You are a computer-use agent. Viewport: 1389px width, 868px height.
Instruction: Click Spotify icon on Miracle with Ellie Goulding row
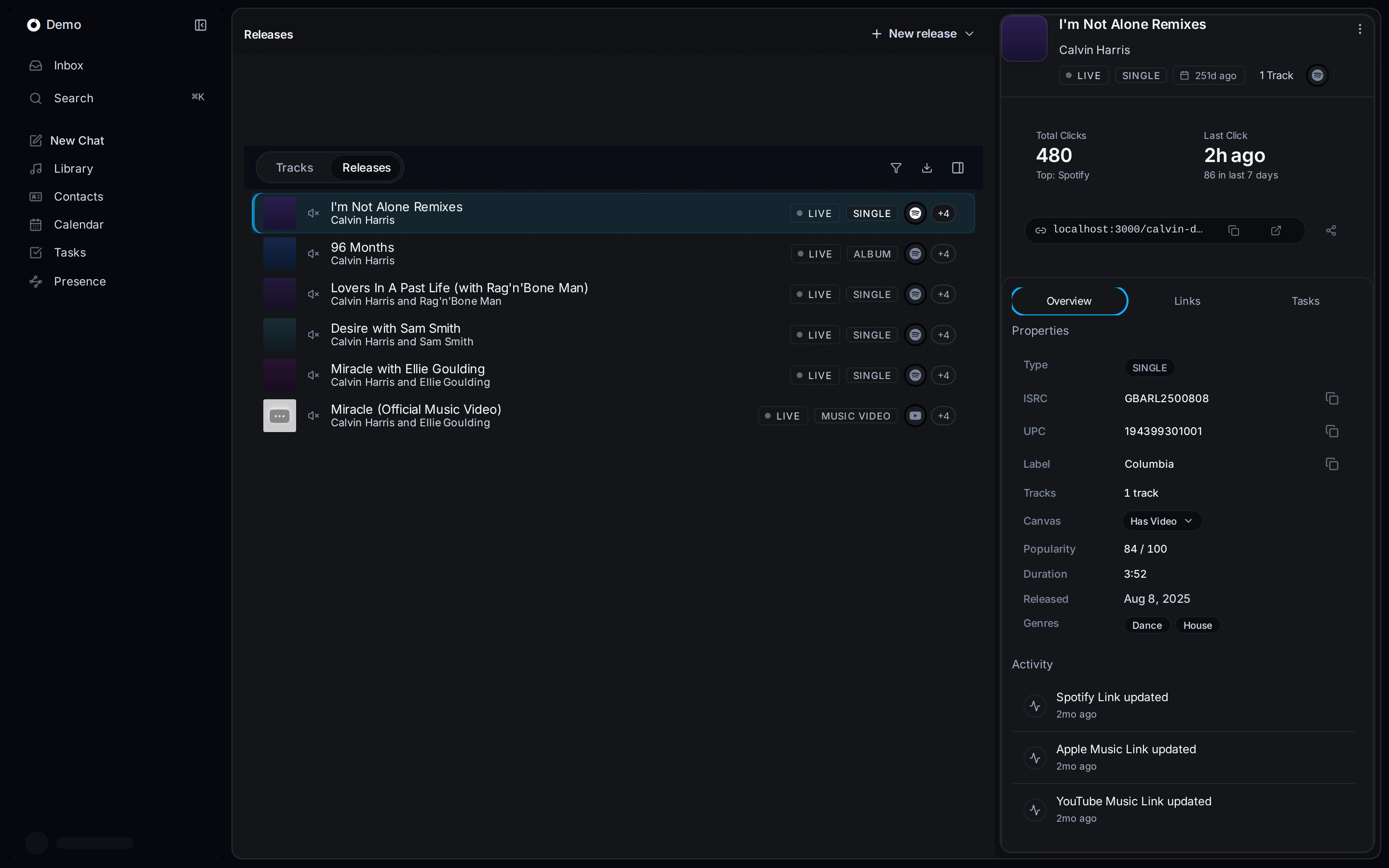(915, 376)
